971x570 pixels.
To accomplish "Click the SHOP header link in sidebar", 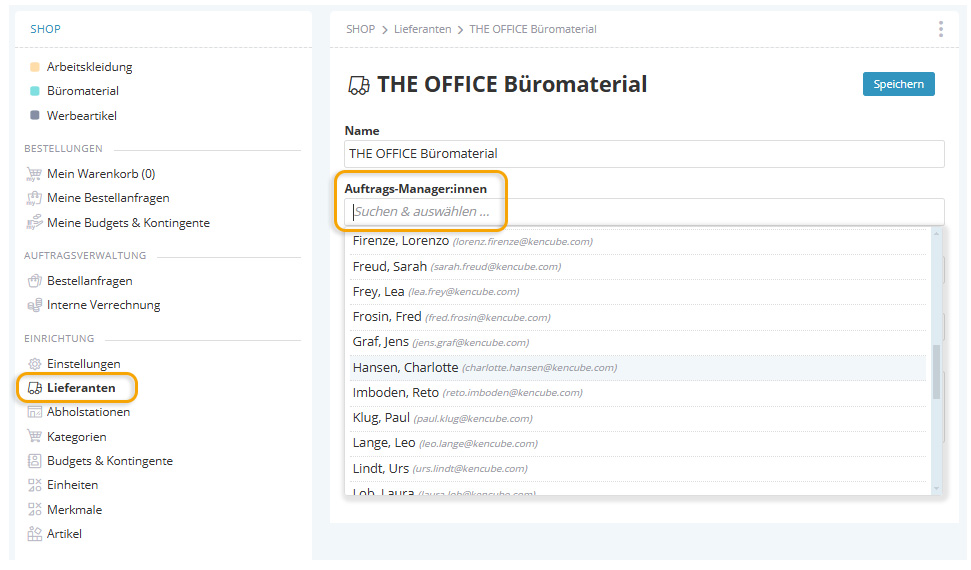I will pos(45,29).
